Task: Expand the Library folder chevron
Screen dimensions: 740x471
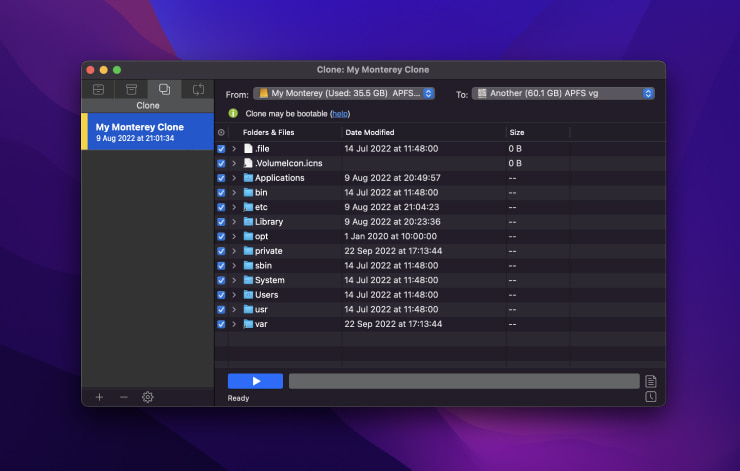Action: pyautogui.click(x=234, y=222)
